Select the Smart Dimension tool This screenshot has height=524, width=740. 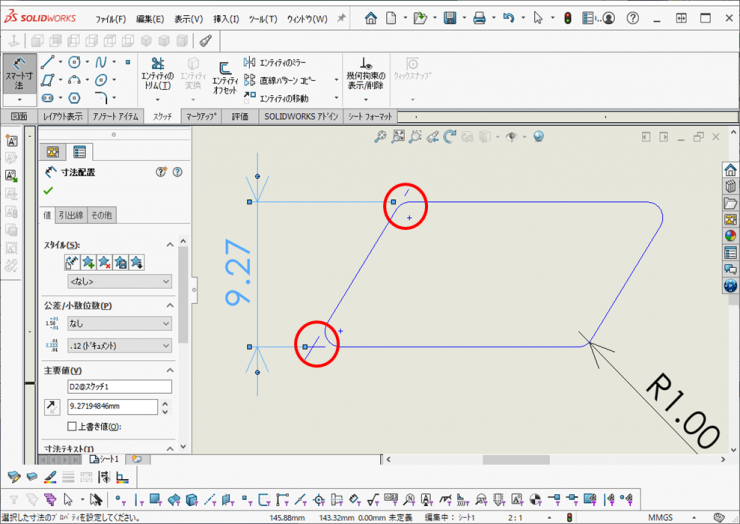pos(19,73)
